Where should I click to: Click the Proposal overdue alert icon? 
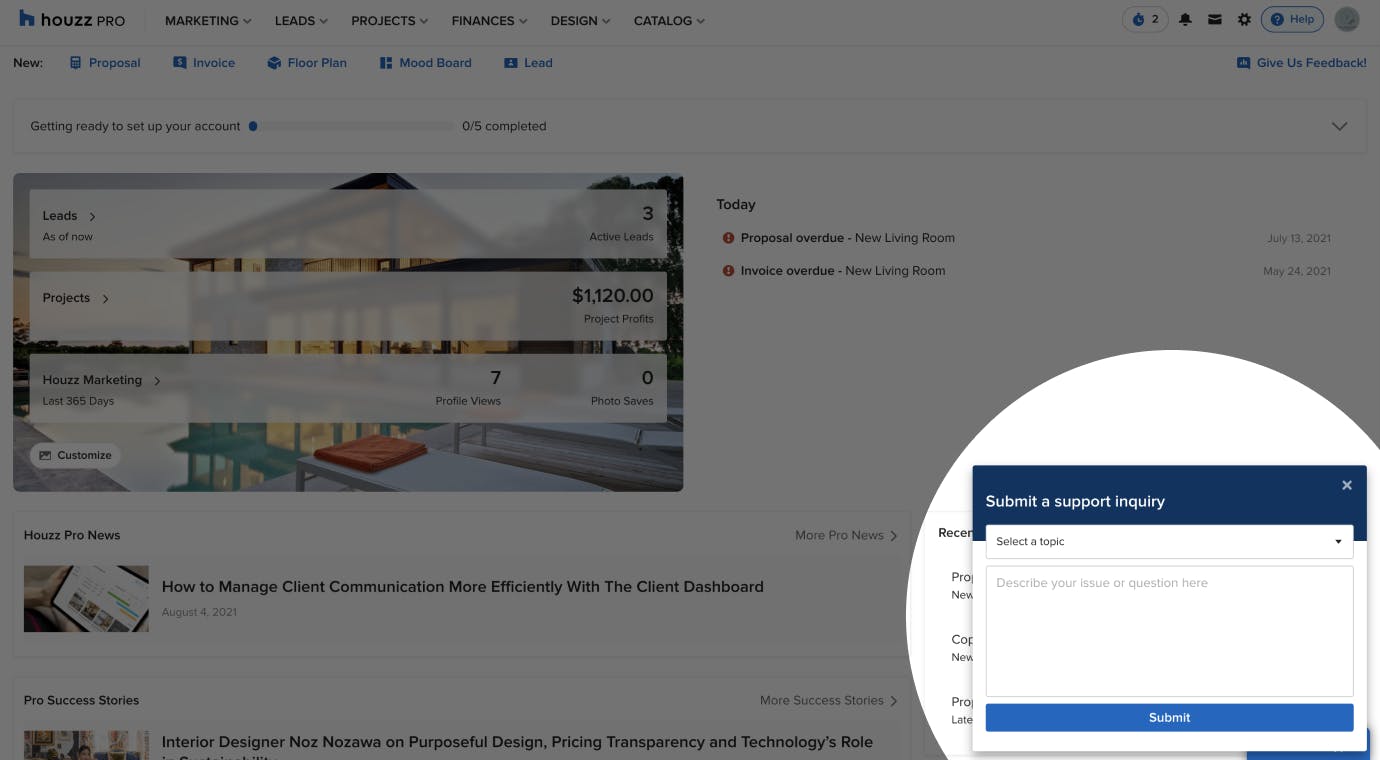click(x=728, y=238)
